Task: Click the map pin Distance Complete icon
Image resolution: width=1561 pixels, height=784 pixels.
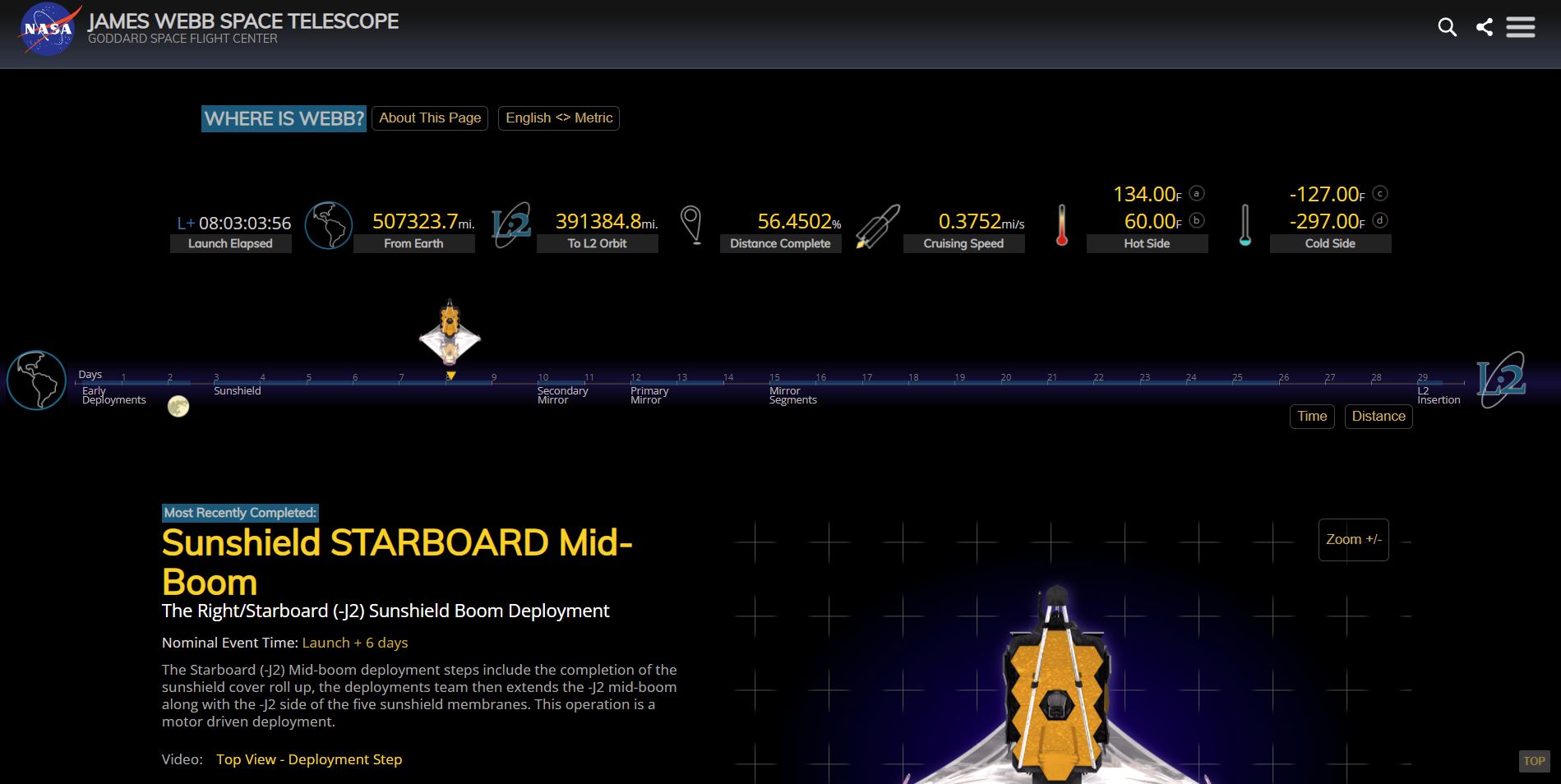Action: click(x=692, y=225)
